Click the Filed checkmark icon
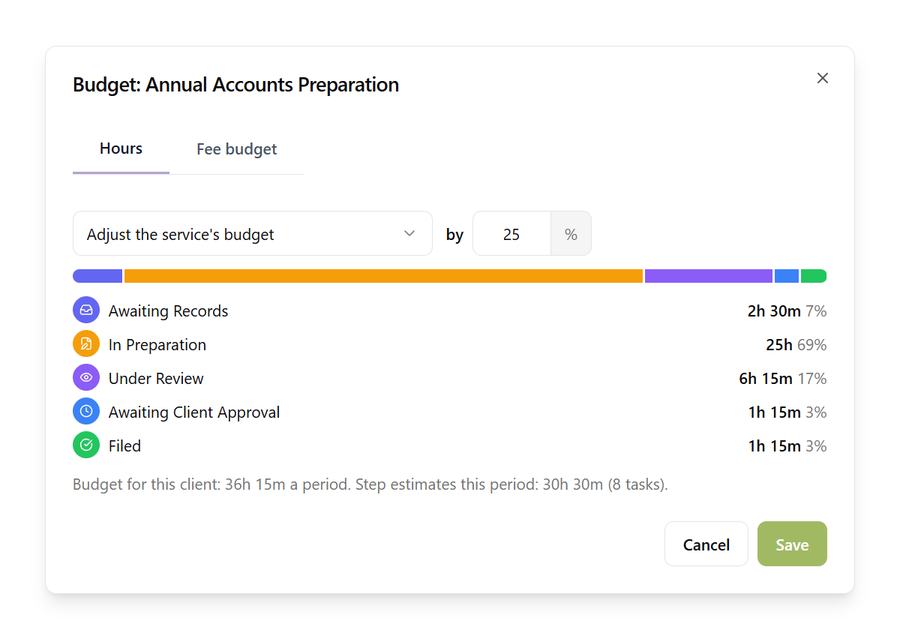 pyautogui.click(x=86, y=446)
